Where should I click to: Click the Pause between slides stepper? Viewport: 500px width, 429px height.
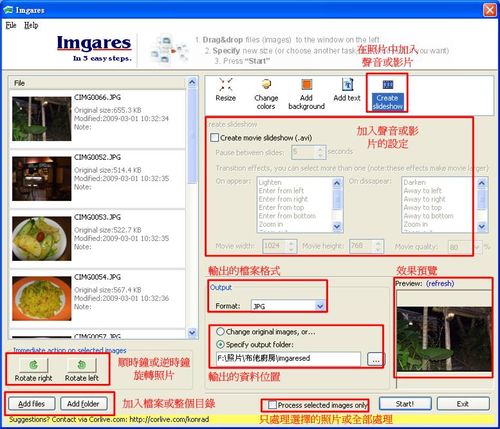click(x=320, y=152)
